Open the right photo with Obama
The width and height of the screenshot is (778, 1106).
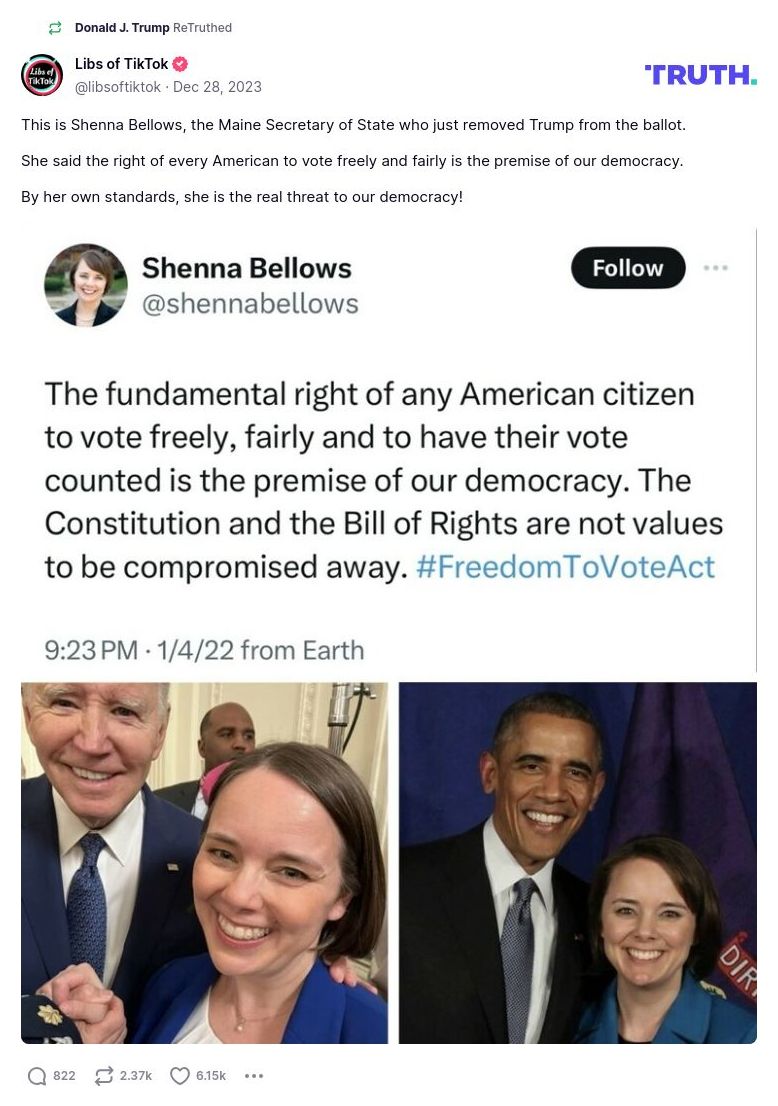click(577, 862)
